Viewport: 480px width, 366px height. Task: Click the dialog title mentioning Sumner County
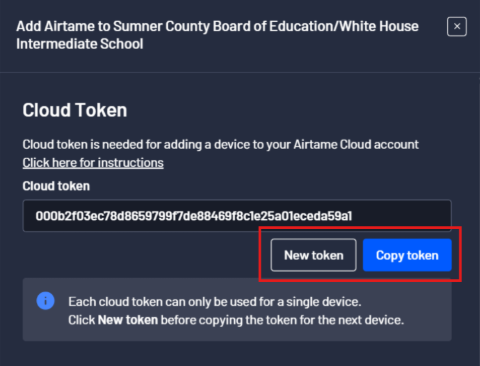click(x=217, y=35)
